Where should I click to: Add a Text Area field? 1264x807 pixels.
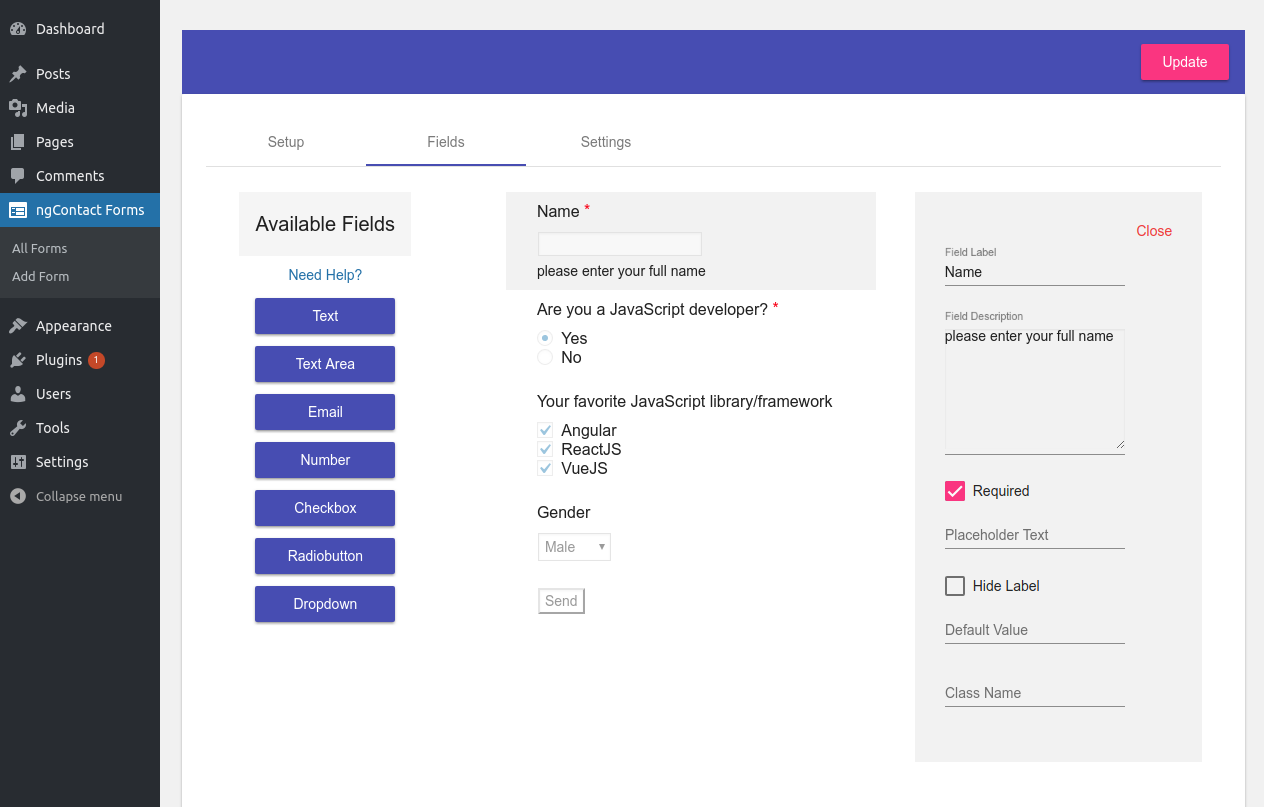pos(325,364)
